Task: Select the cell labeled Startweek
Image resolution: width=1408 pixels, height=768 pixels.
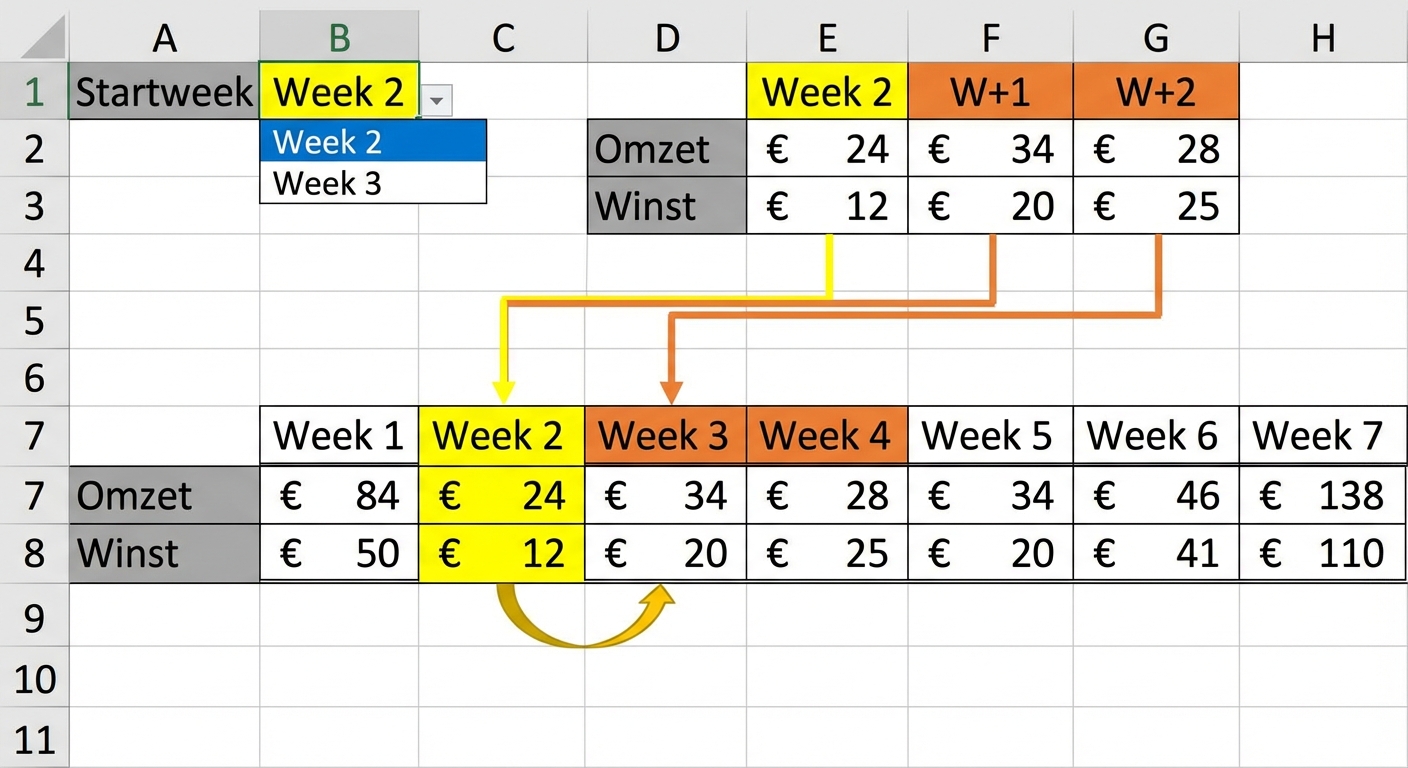Action: click(164, 91)
